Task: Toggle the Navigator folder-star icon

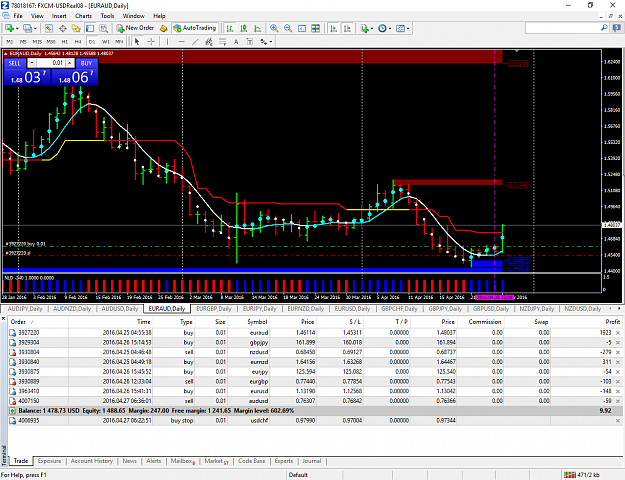Action: tap(76, 28)
